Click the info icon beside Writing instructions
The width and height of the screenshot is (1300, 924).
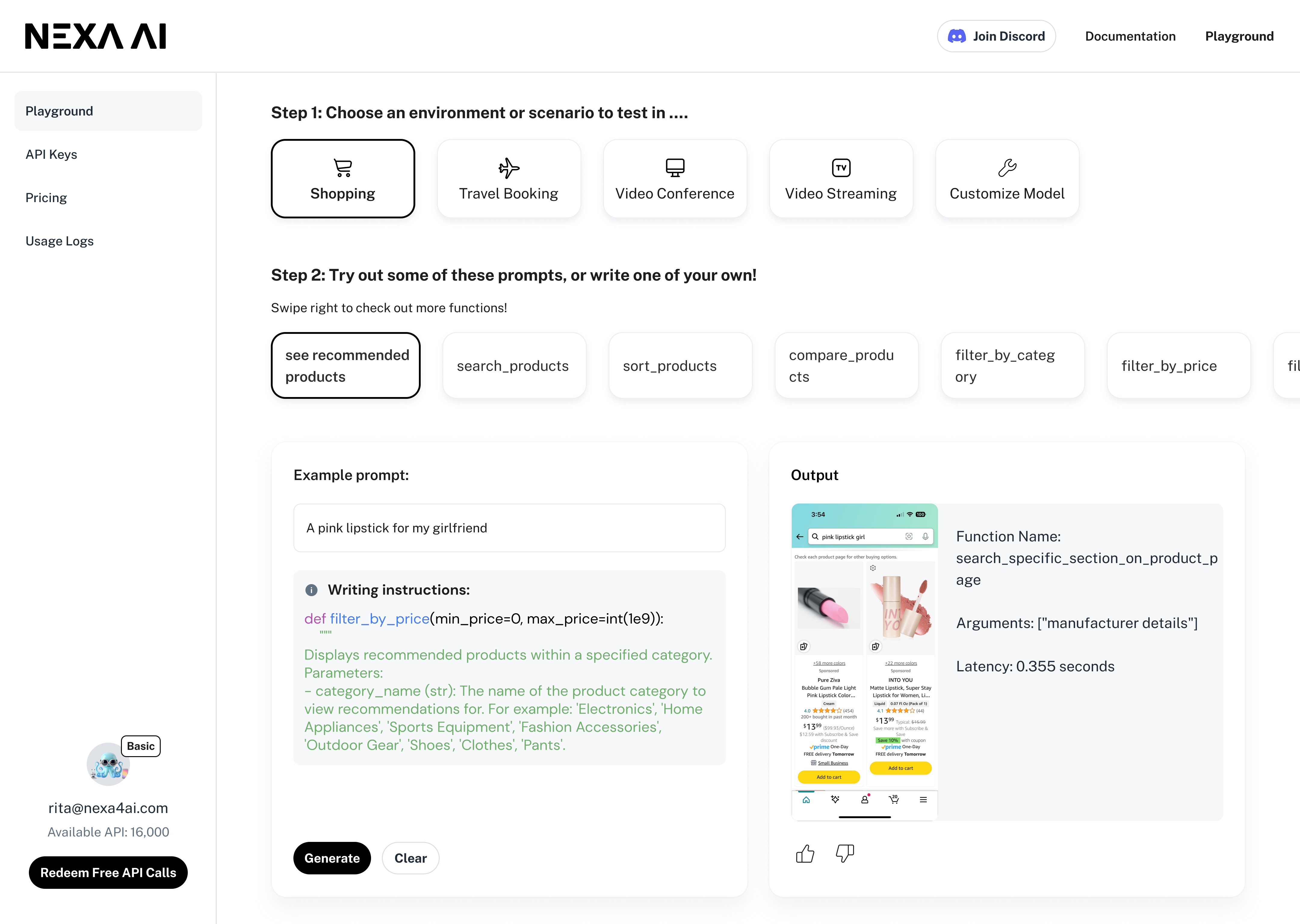click(311, 590)
